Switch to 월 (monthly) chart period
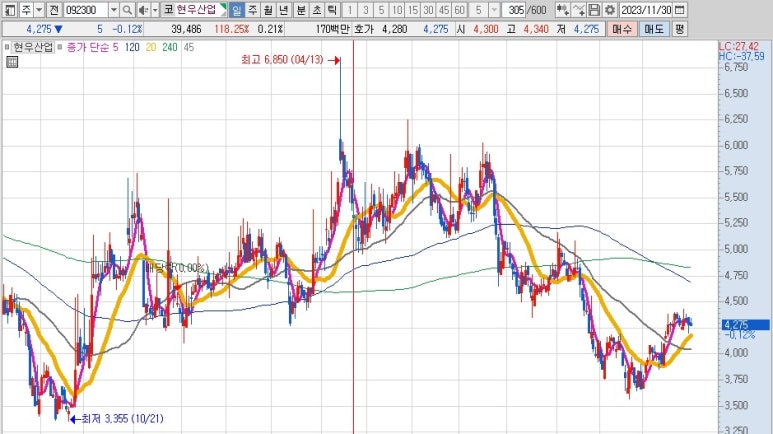 click(268, 9)
